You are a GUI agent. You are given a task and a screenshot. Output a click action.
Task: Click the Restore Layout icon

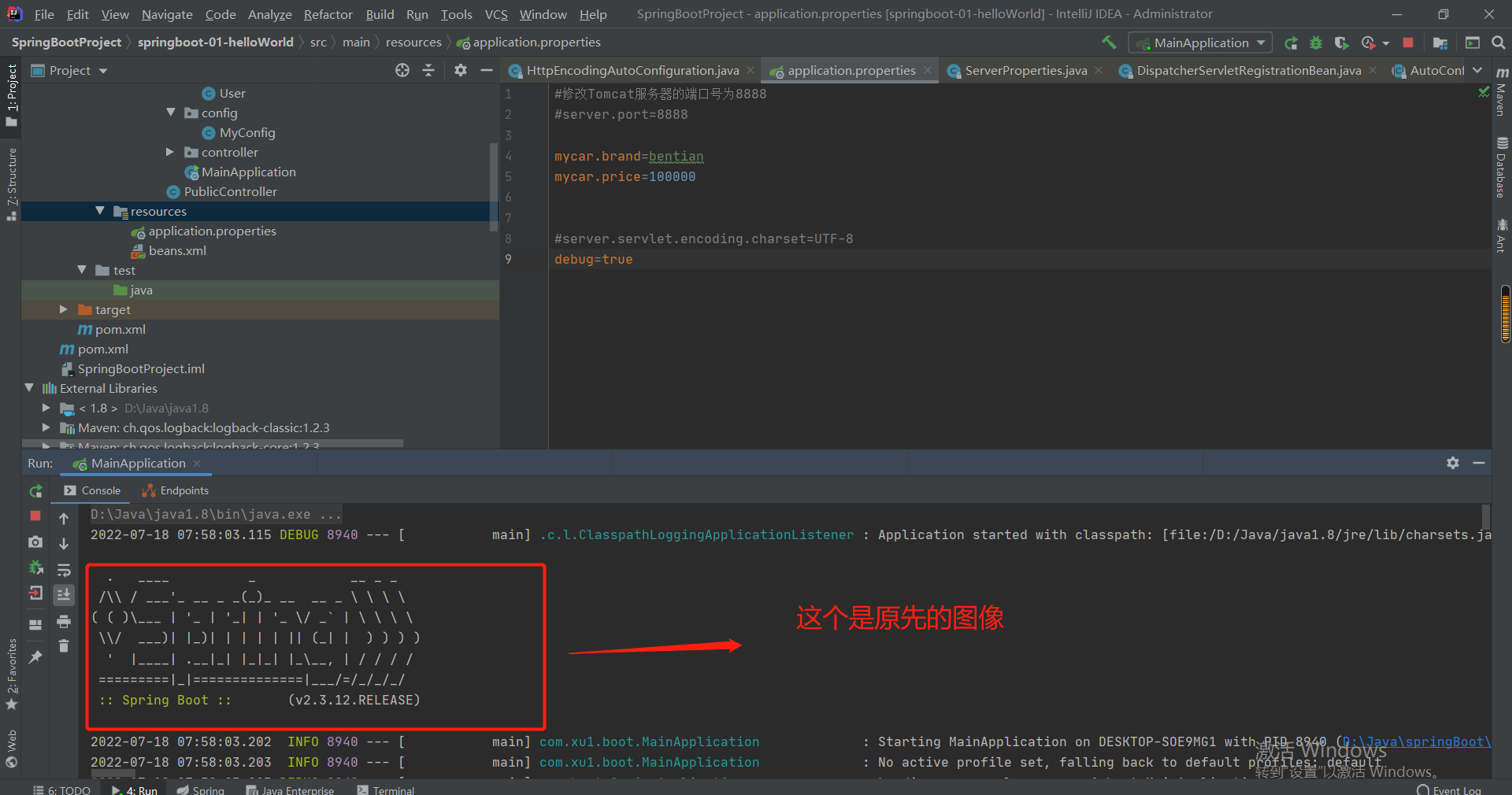[x=35, y=625]
